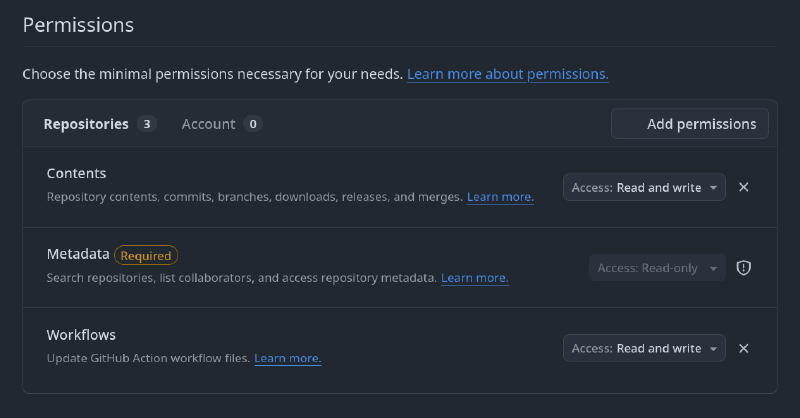Switch to the Account permissions tab
The image size is (800, 418).
point(208,124)
